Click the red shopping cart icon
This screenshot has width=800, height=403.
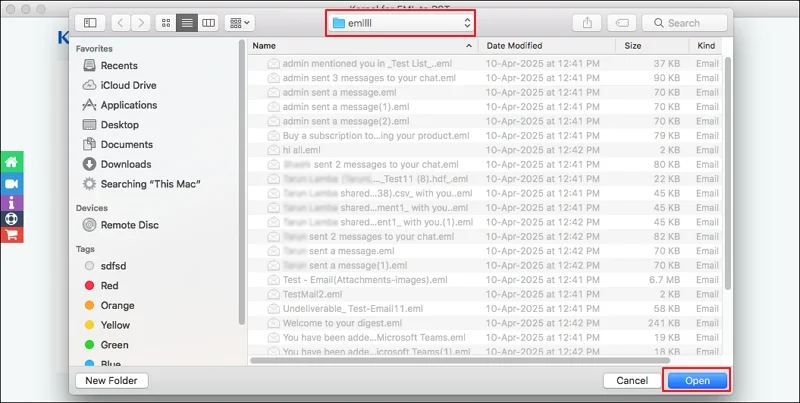[x=12, y=233]
